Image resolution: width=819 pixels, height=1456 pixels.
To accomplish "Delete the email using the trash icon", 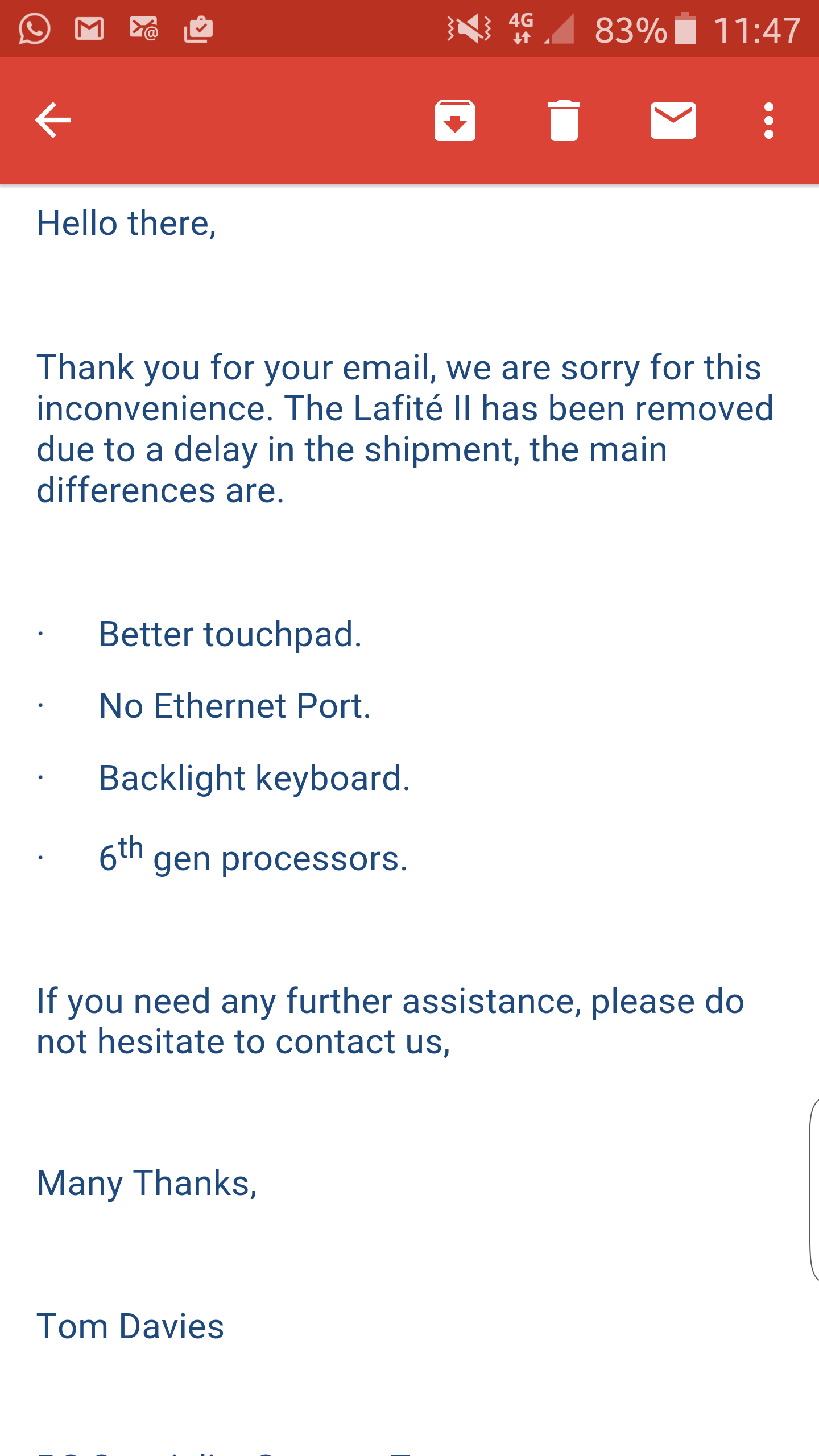I will (564, 120).
